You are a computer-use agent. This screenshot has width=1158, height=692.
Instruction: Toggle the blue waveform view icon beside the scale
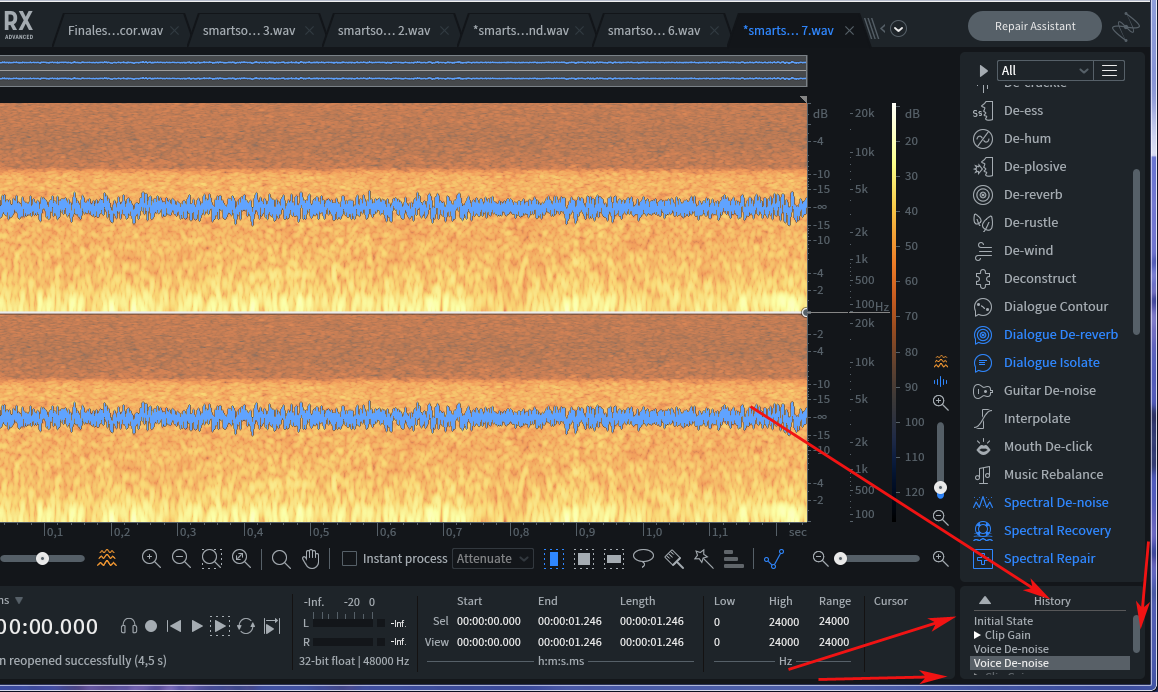940,382
